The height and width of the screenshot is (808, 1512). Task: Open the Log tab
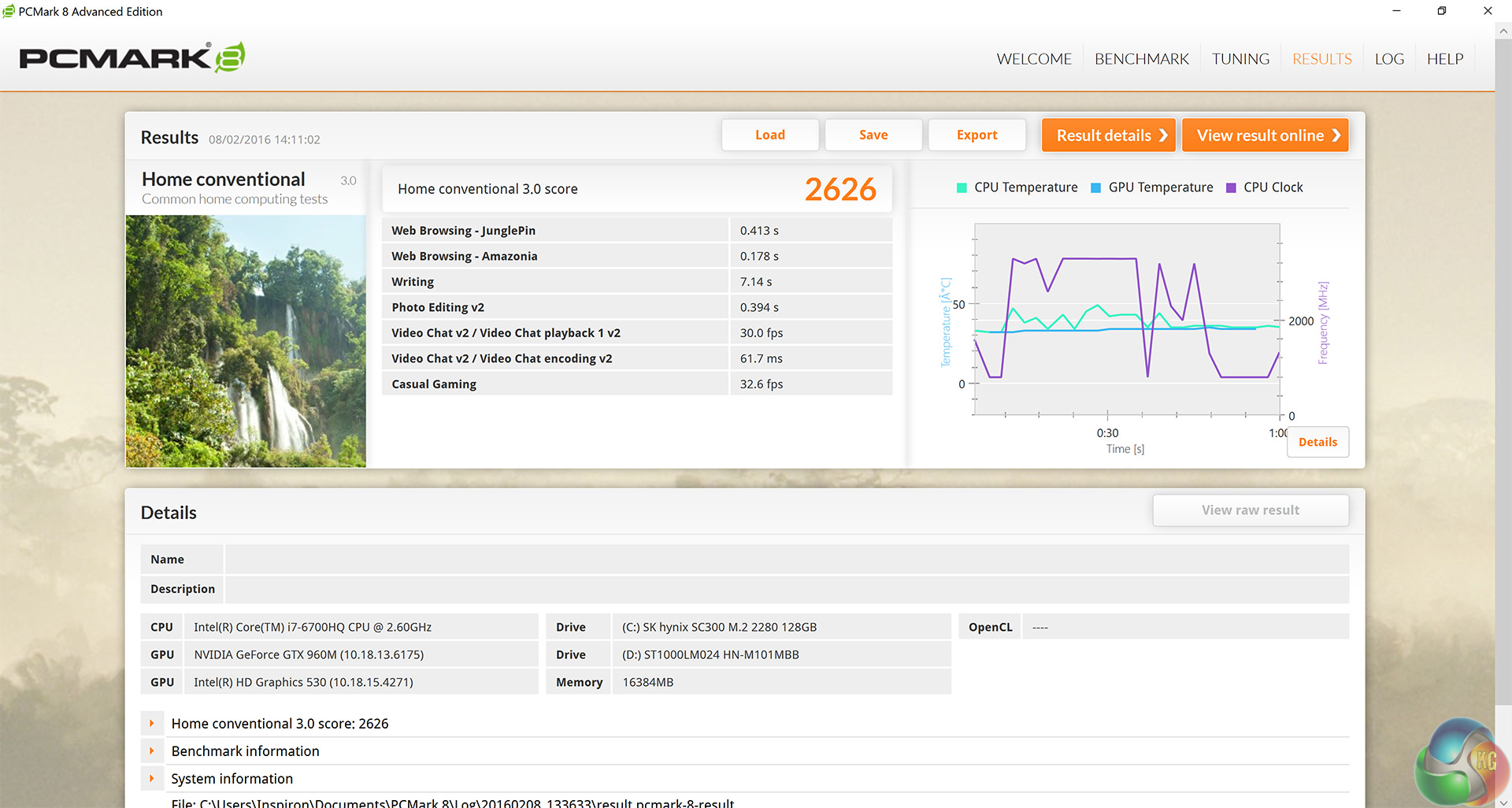[x=1389, y=59]
